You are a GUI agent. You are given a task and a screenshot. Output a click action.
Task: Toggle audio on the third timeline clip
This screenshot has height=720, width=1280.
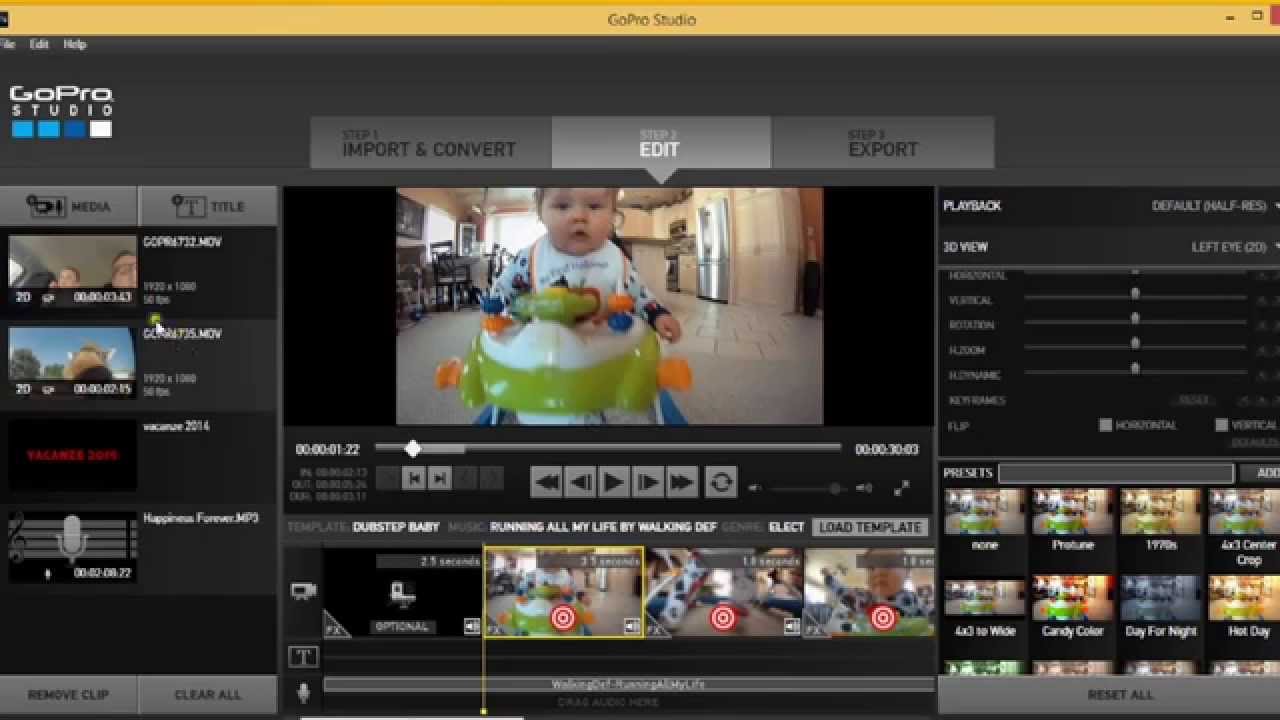[x=792, y=627]
